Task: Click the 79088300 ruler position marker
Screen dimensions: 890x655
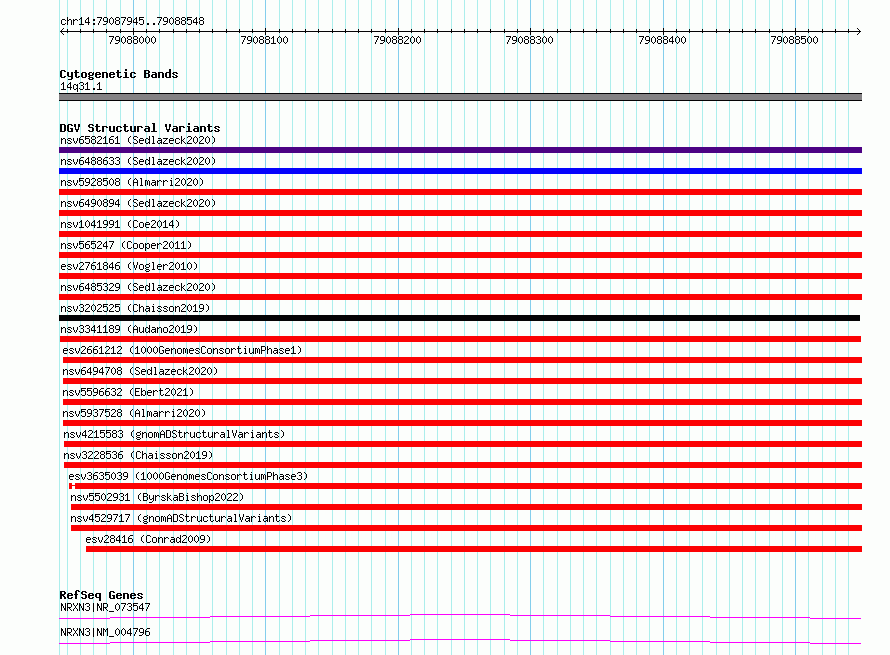Action: (x=529, y=40)
